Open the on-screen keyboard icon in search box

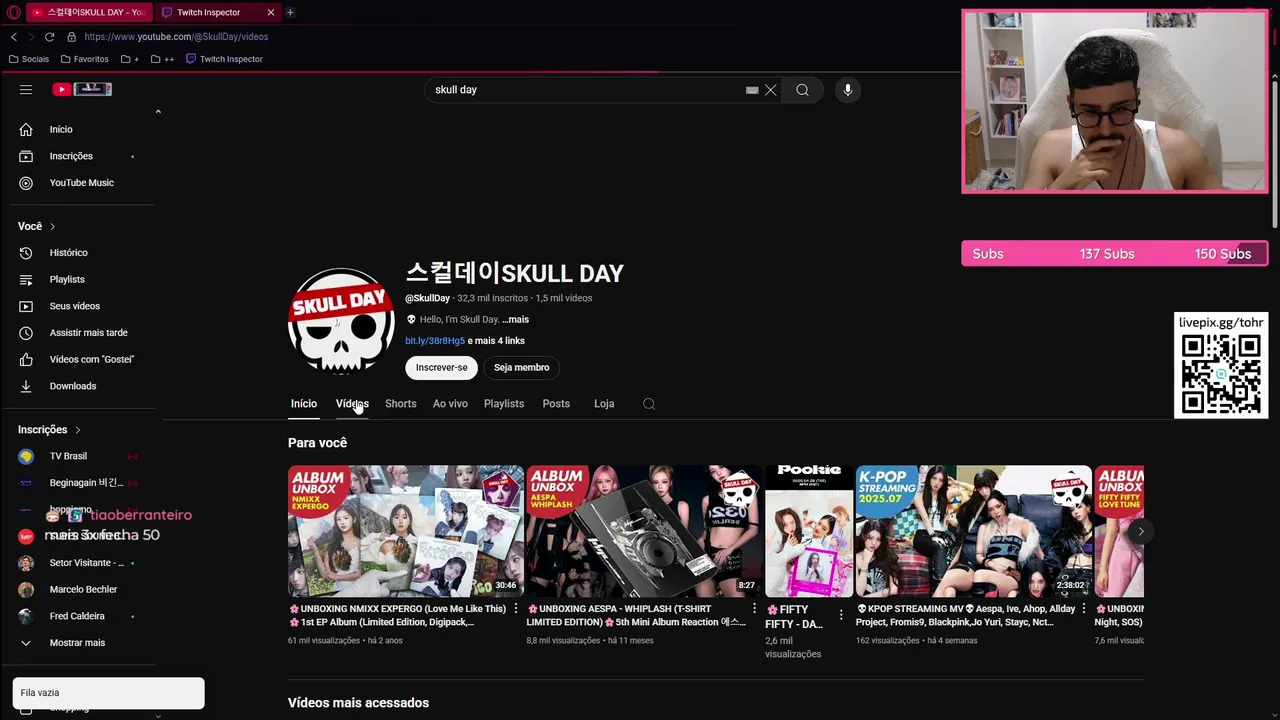coord(752,90)
